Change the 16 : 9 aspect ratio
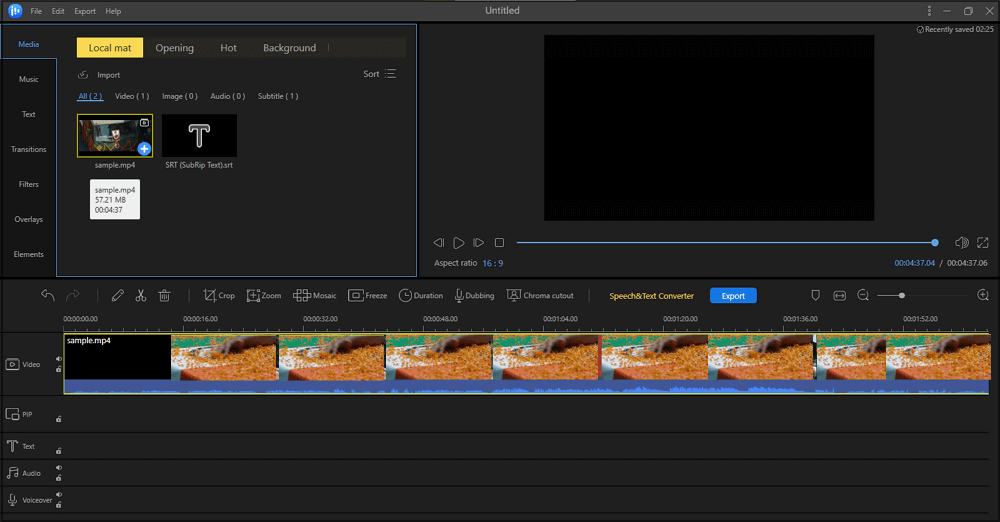Image resolution: width=1000 pixels, height=522 pixels. (492, 263)
